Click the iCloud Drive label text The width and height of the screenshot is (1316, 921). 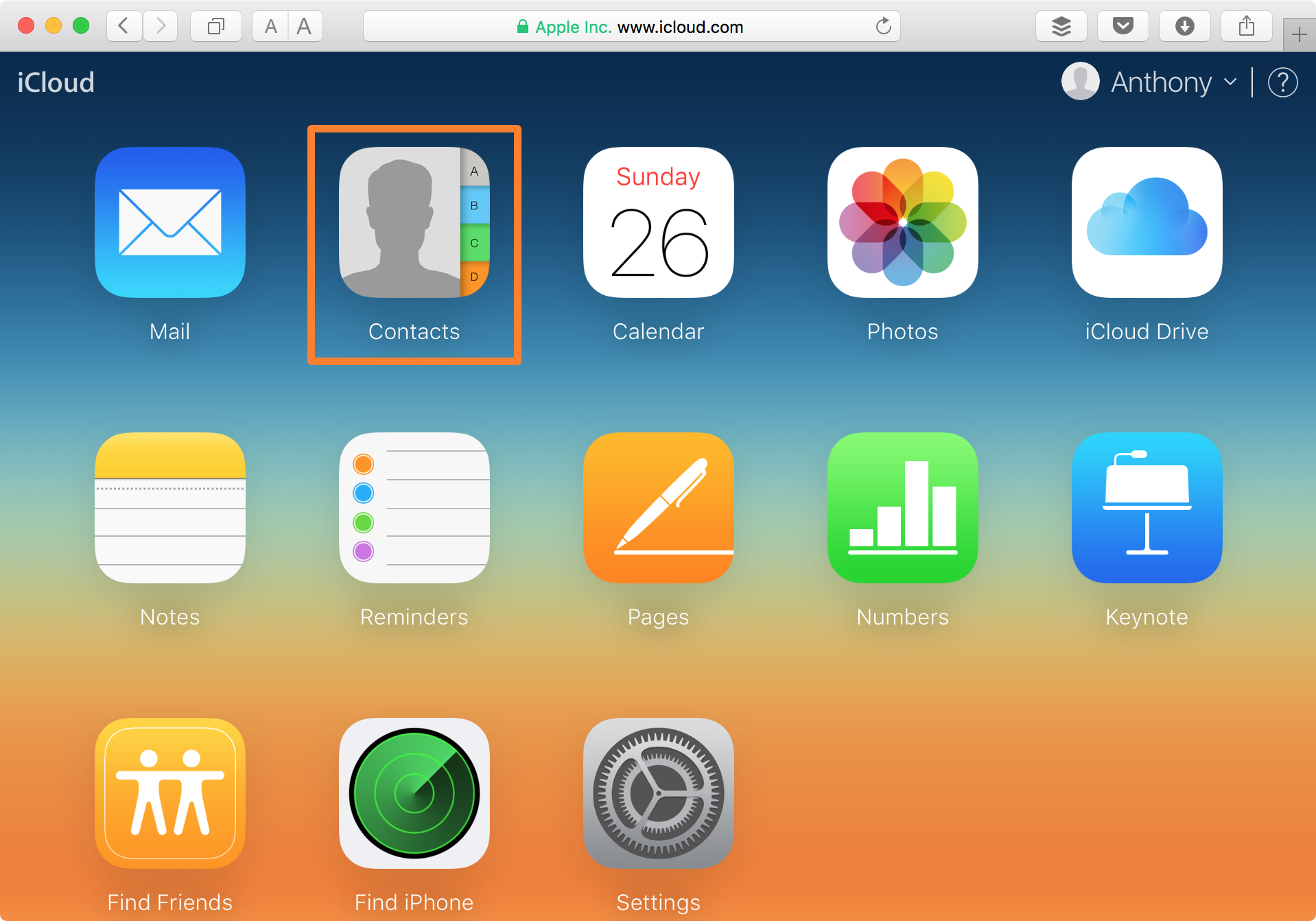[x=1147, y=331]
